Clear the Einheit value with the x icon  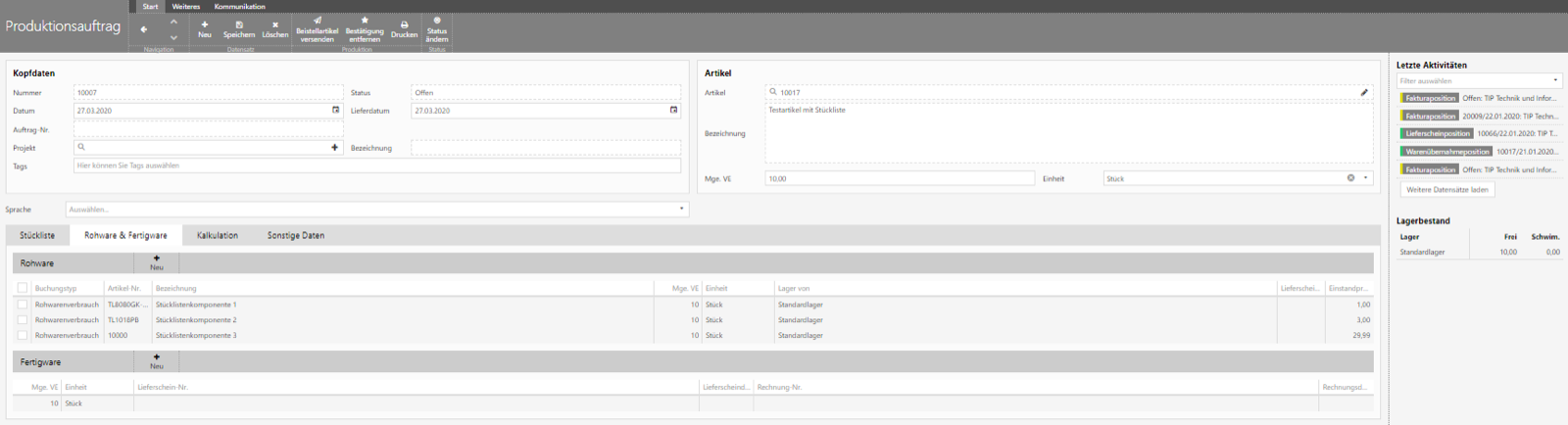[x=1350, y=178]
